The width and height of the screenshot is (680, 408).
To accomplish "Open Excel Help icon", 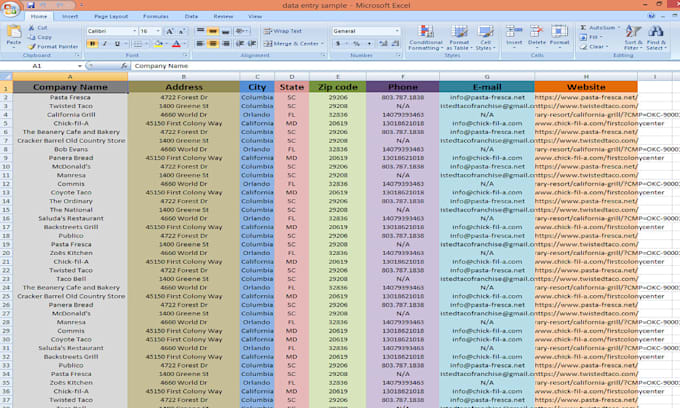I will (651, 16).
